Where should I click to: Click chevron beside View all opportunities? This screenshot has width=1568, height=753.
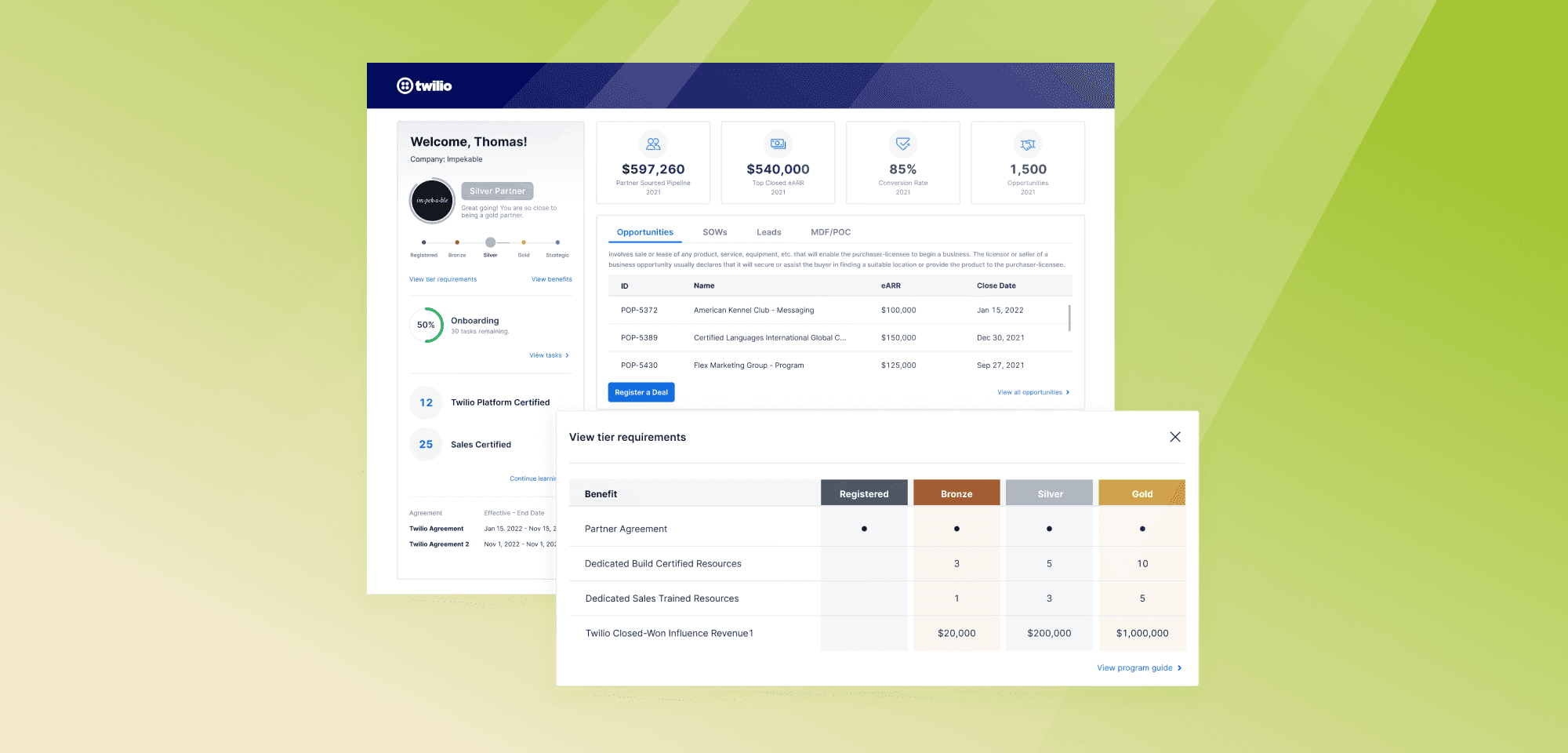coord(1068,392)
